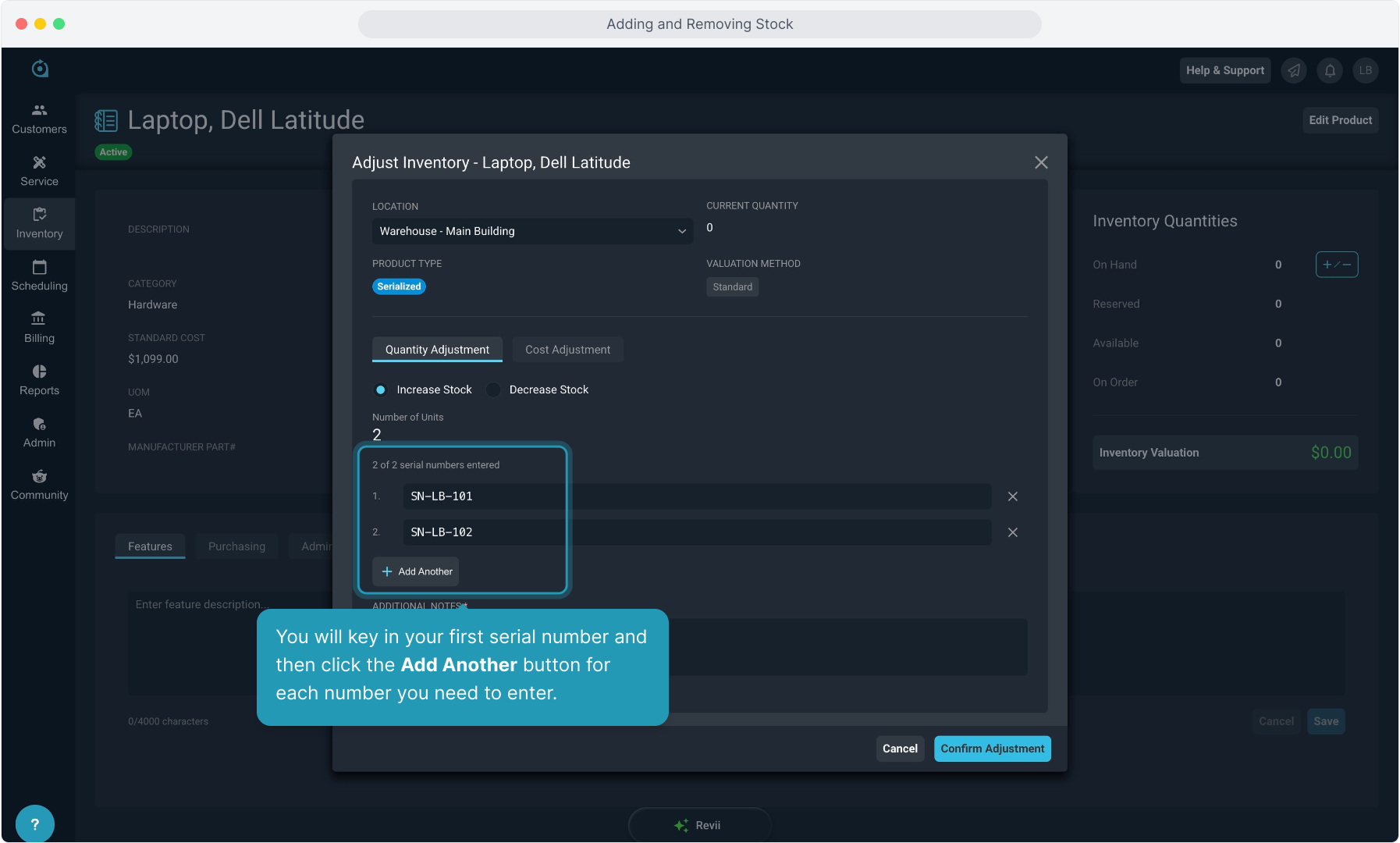Click the On Hand plus/minus adjust button
1400x843 pixels.
(x=1336, y=265)
